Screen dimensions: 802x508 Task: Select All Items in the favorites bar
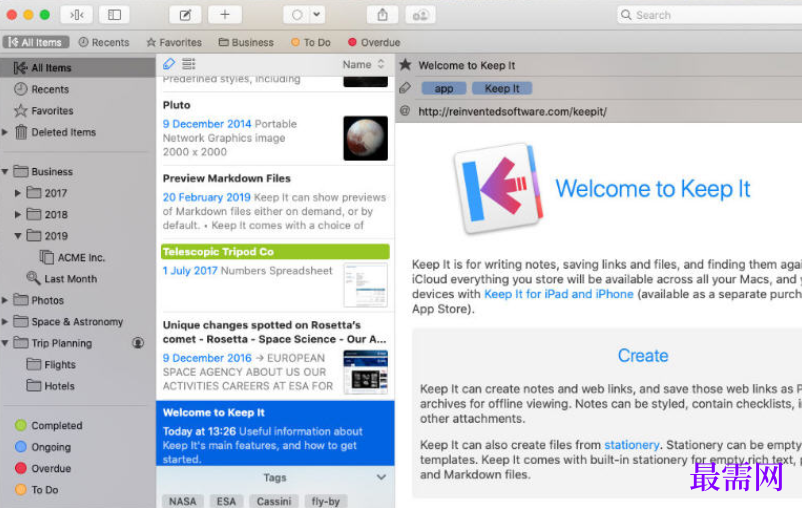pos(35,42)
